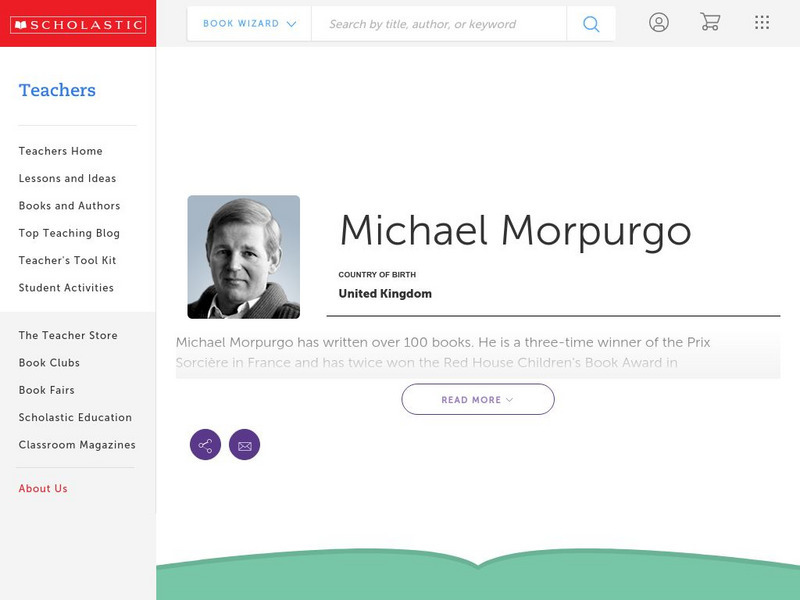The image size is (800, 600).
Task: Click the Teachers heading link
Action: 57,90
